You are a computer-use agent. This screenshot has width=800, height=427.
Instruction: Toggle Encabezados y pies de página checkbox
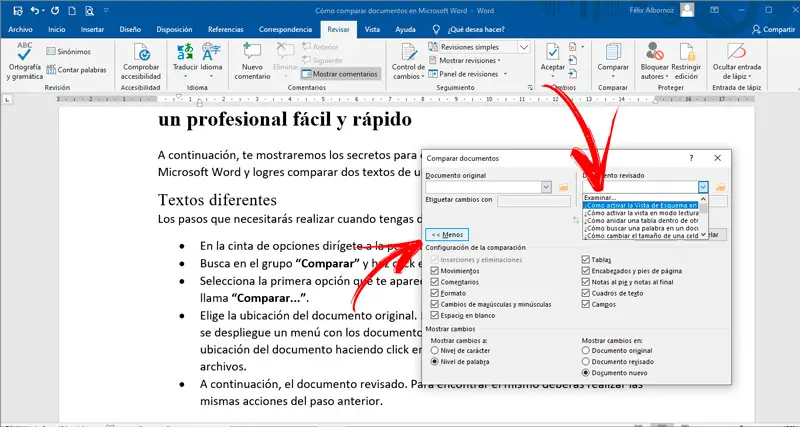point(586,271)
